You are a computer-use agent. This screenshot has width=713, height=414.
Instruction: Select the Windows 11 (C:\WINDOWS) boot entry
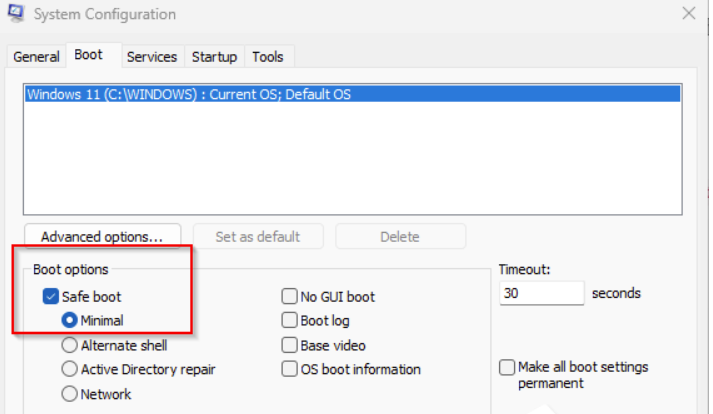(x=352, y=94)
